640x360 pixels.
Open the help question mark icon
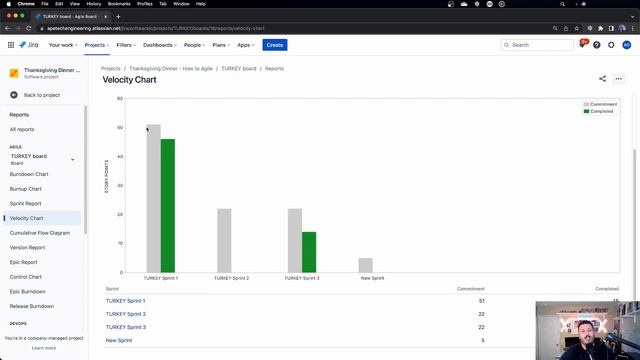coord(597,45)
